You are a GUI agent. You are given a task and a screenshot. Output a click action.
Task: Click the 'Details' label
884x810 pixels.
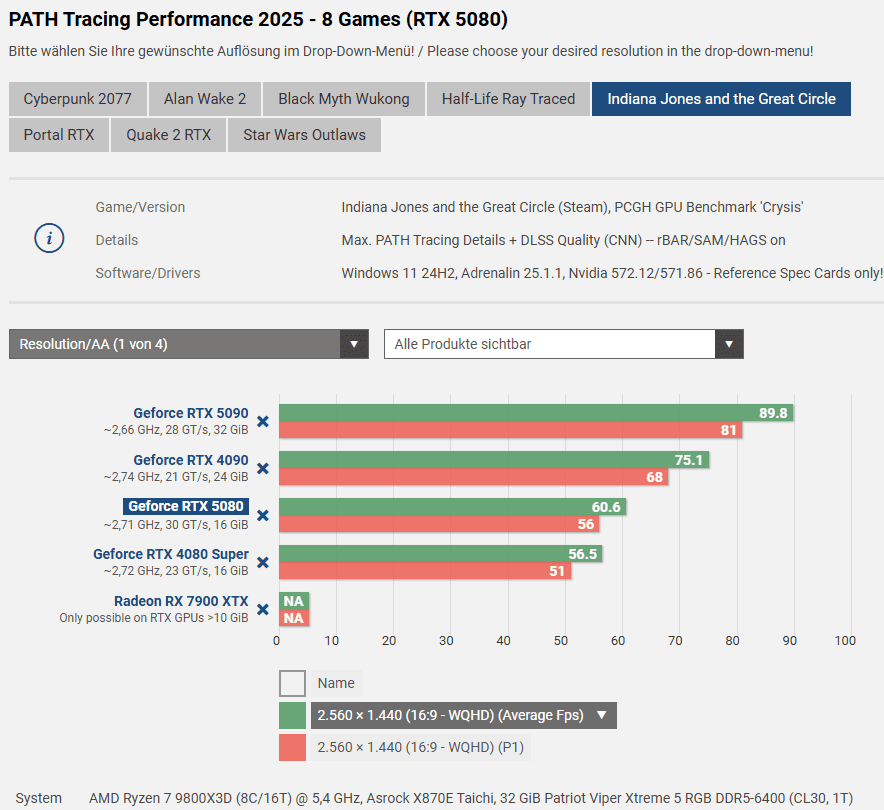point(117,240)
